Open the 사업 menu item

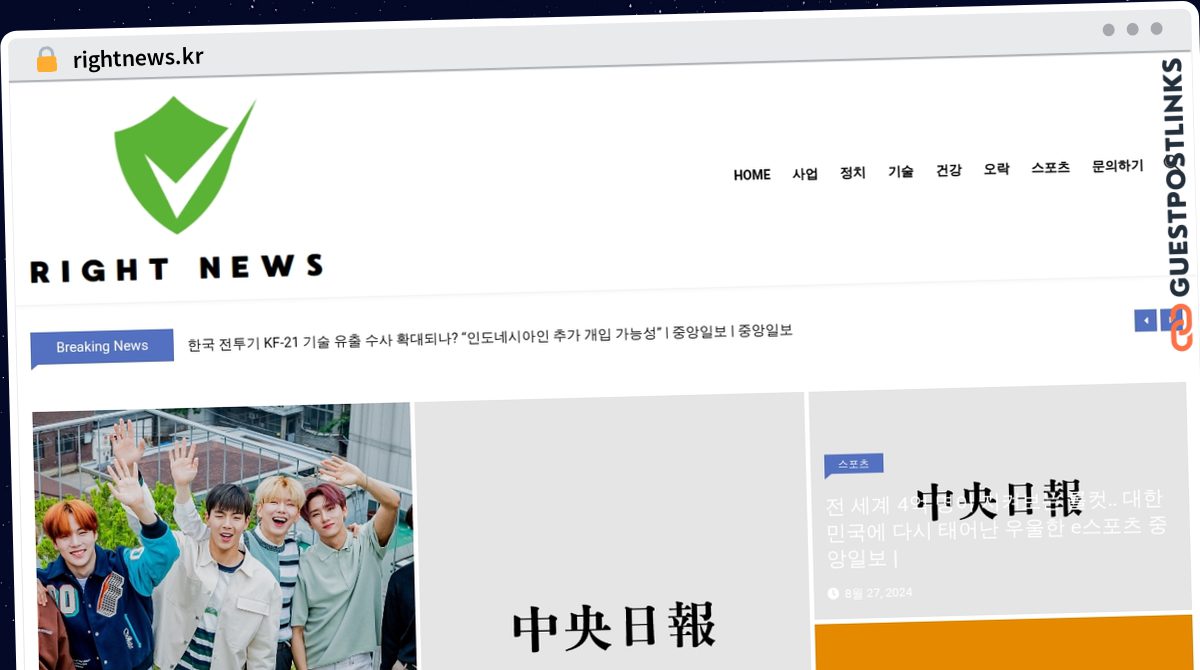point(805,173)
